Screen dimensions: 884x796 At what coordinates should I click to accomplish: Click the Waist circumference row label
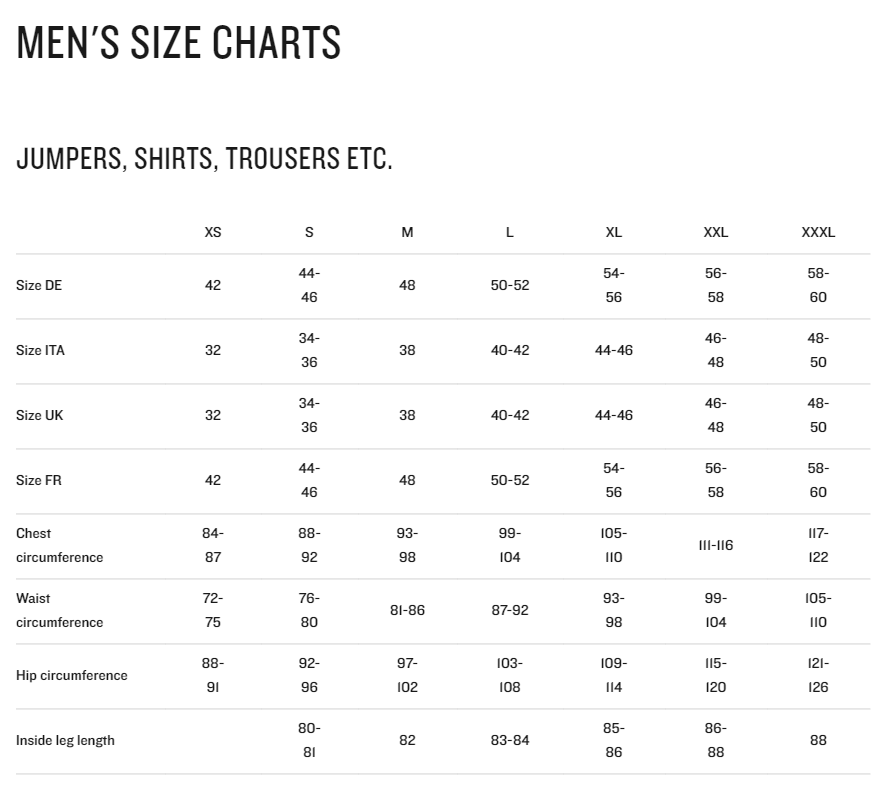pyautogui.click(x=60, y=610)
